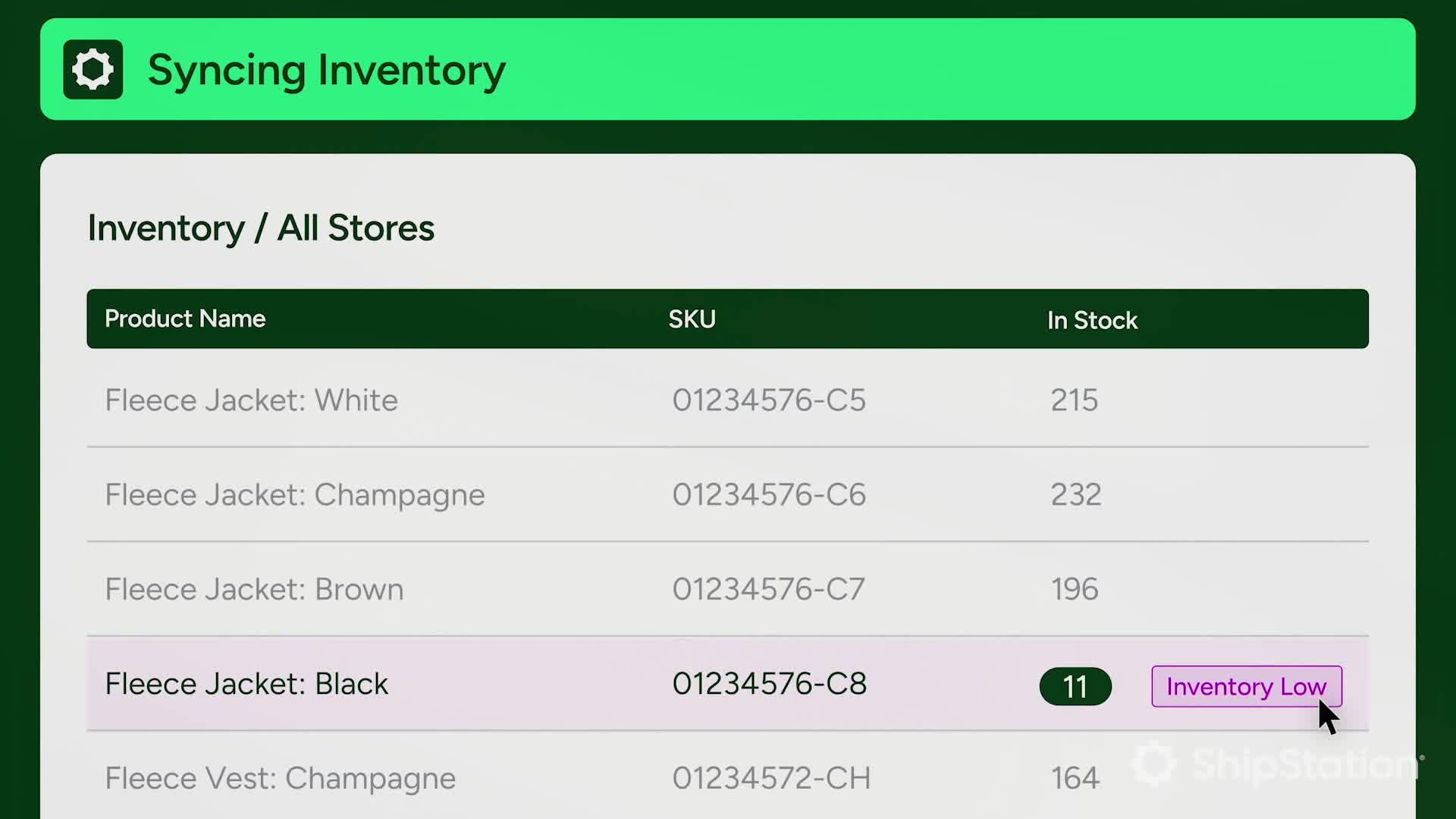Viewport: 1456px width, 819px height.
Task: Open the Fleece Jacket: White row
Action: (251, 400)
